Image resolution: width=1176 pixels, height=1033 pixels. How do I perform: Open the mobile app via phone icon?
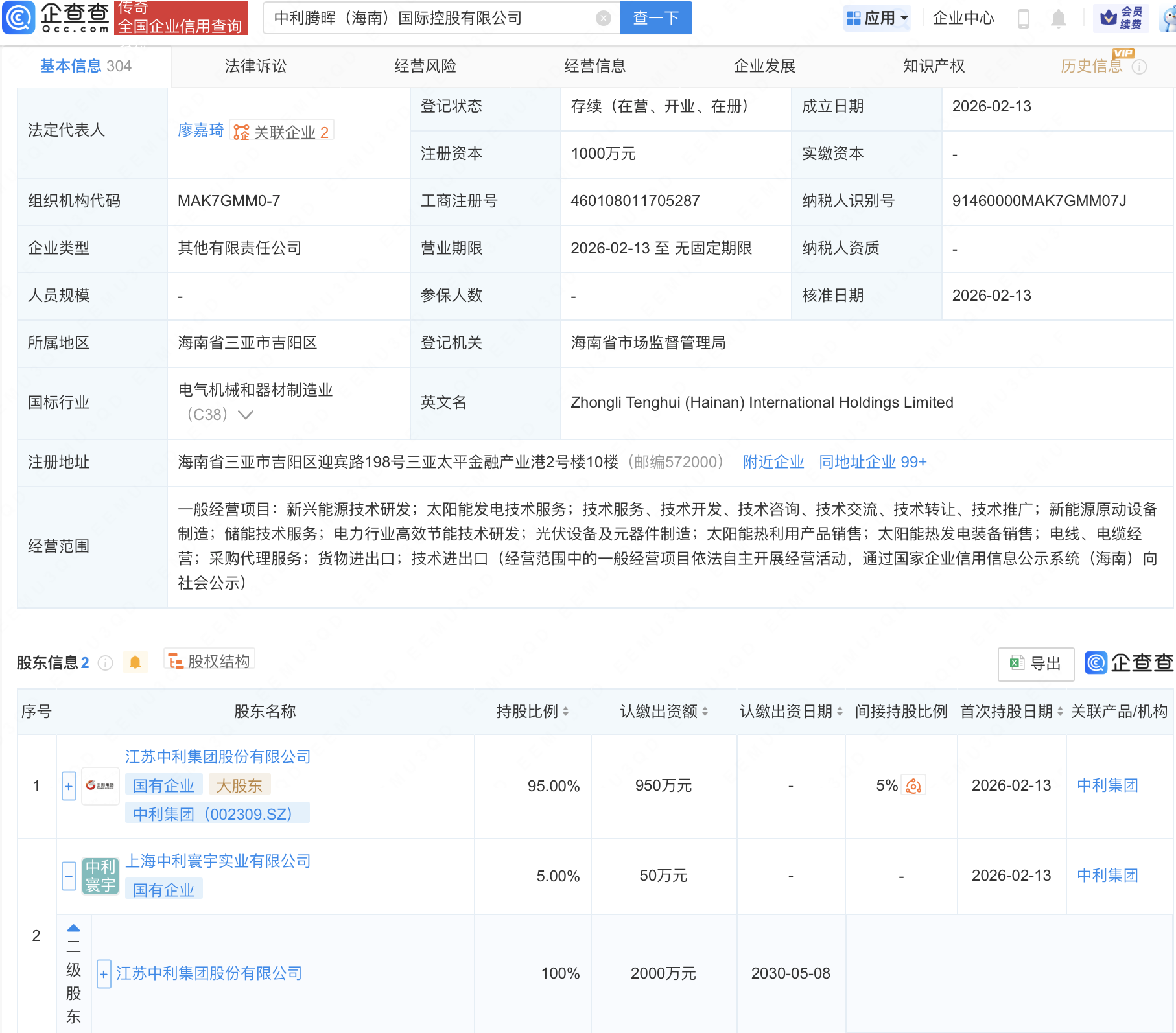[x=1024, y=18]
